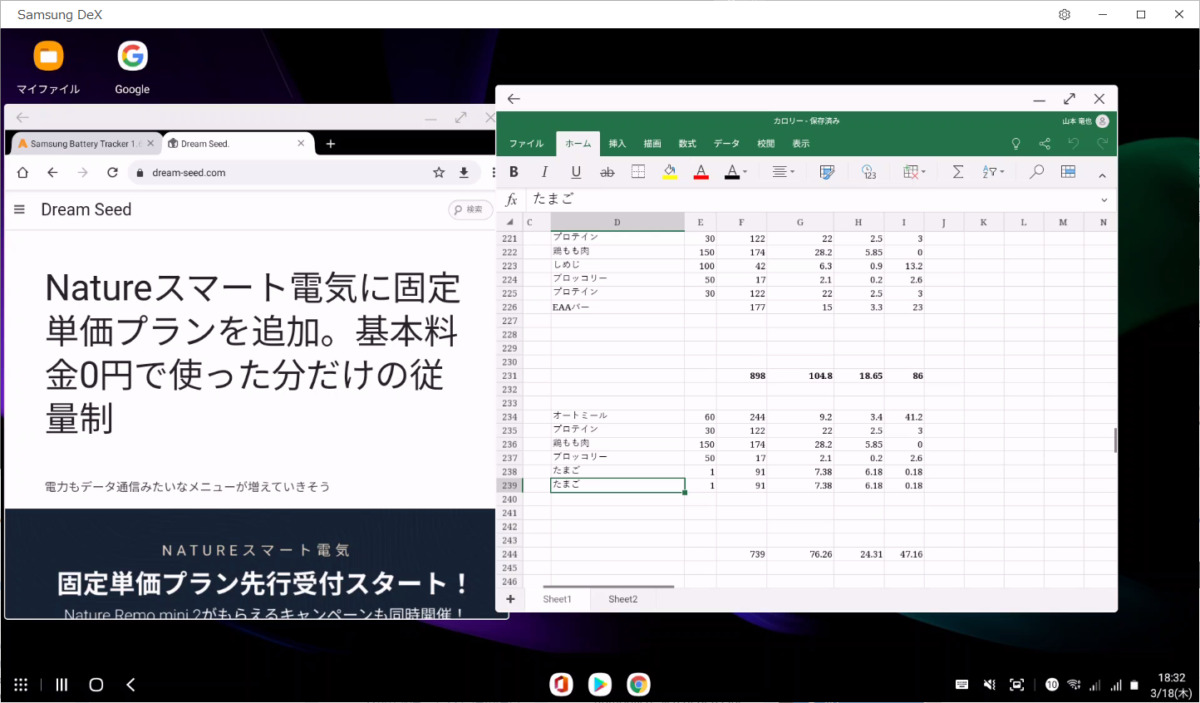Open the black cell style color dropdown
Image resolution: width=1200 pixels, height=703 pixels.
point(736,172)
